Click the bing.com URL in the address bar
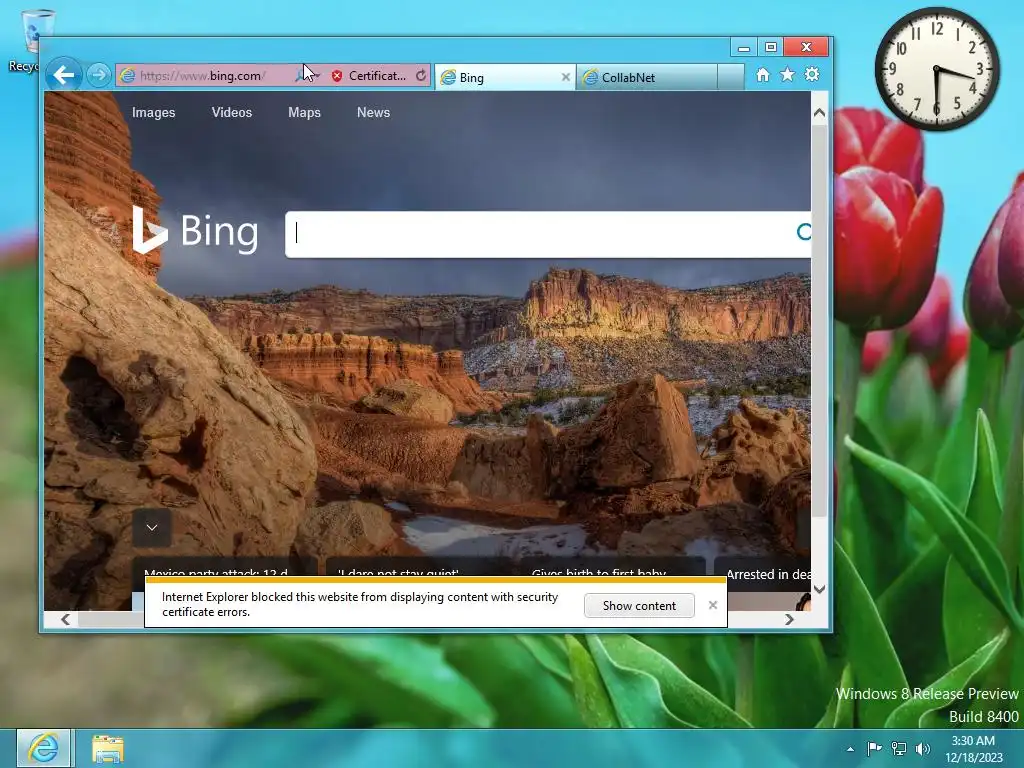This screenshot has width=1024, height=768. [x=202, y=76]
